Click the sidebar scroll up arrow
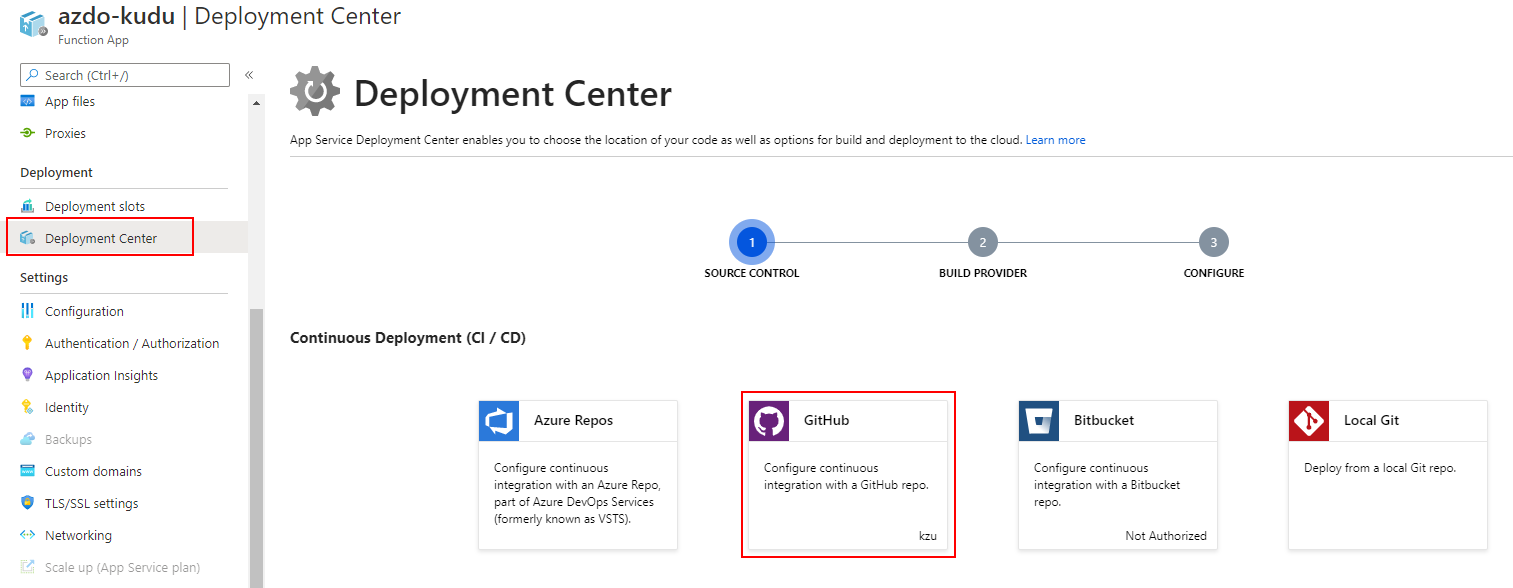1513x588 pixels. click(257, 102)
